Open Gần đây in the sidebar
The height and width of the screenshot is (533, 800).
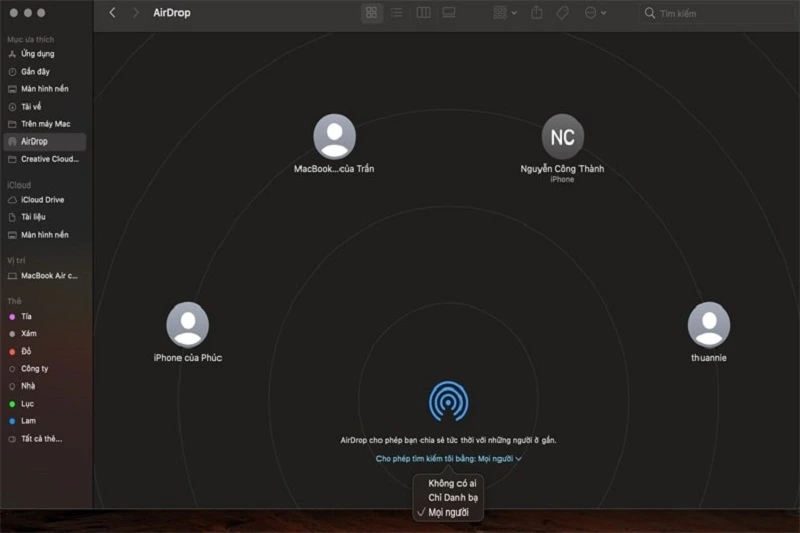pyautogui.click(x=44, y=71)
